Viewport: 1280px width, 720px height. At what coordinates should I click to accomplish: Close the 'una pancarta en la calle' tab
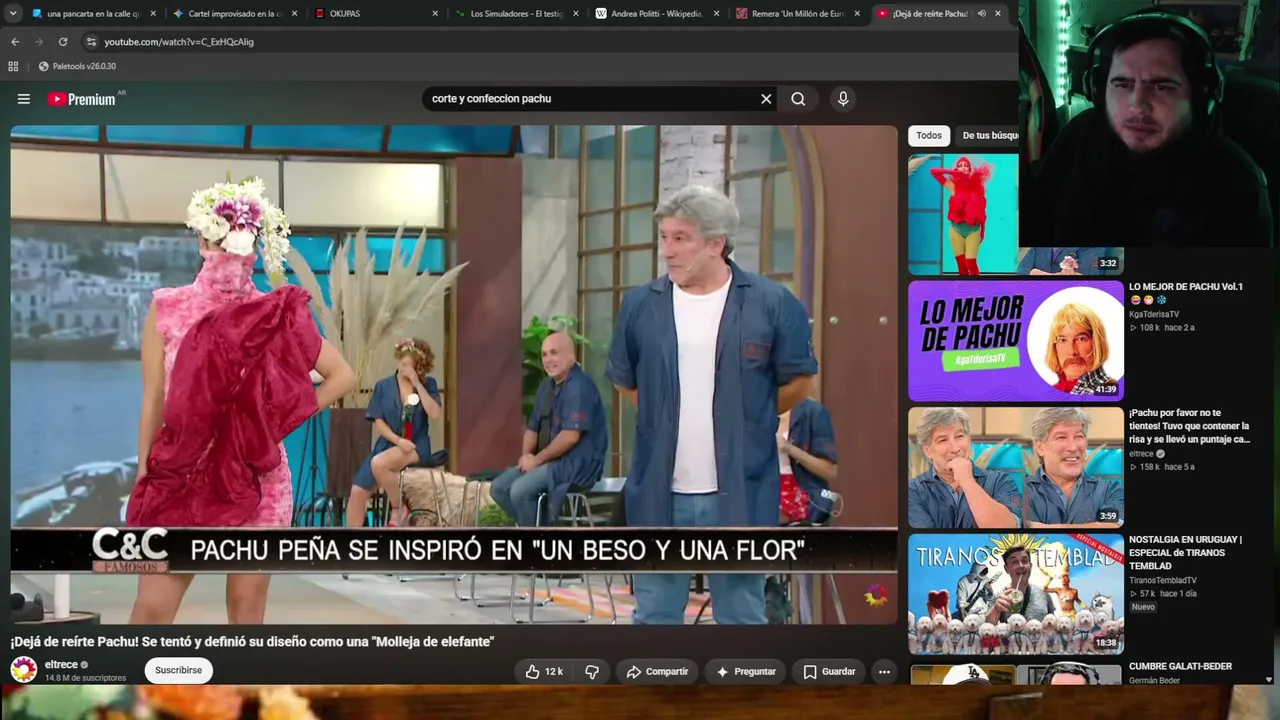coord(153,14)
